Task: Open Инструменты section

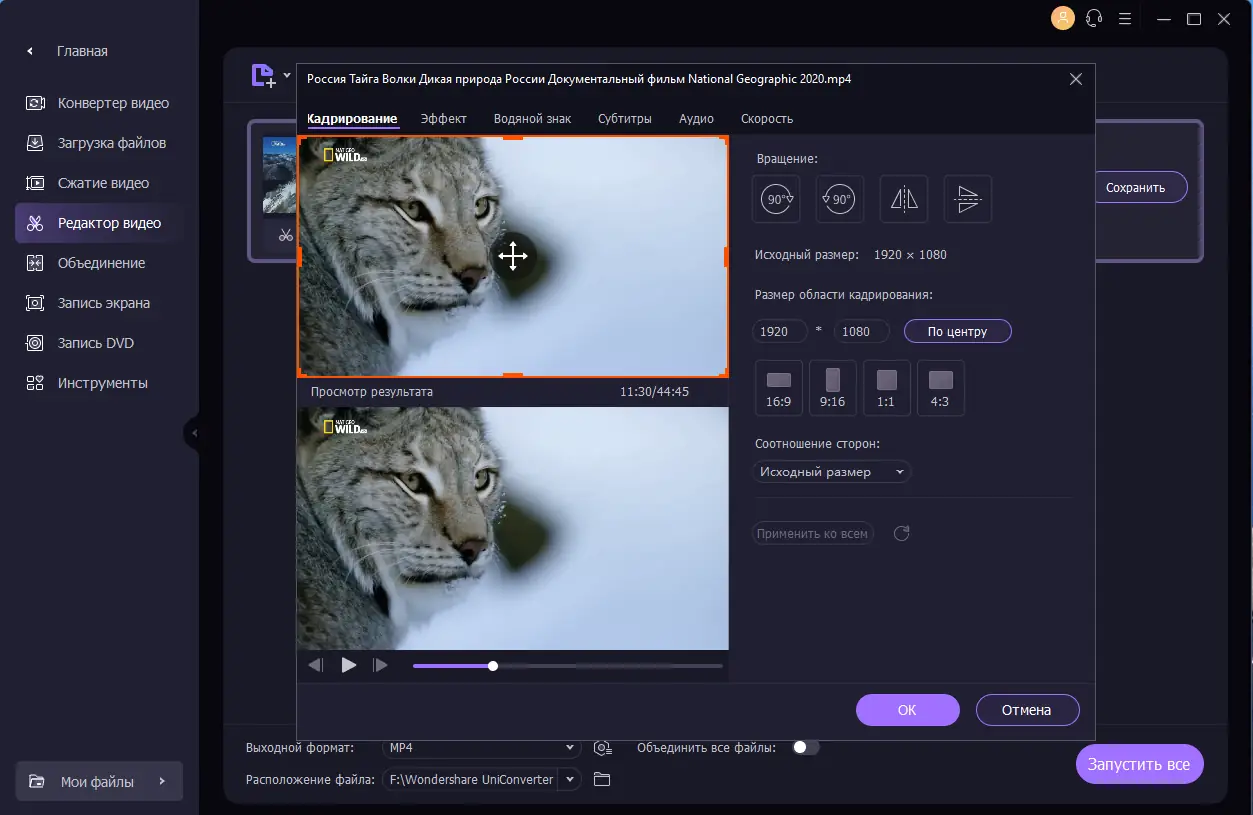Action: tap(98, 383)
